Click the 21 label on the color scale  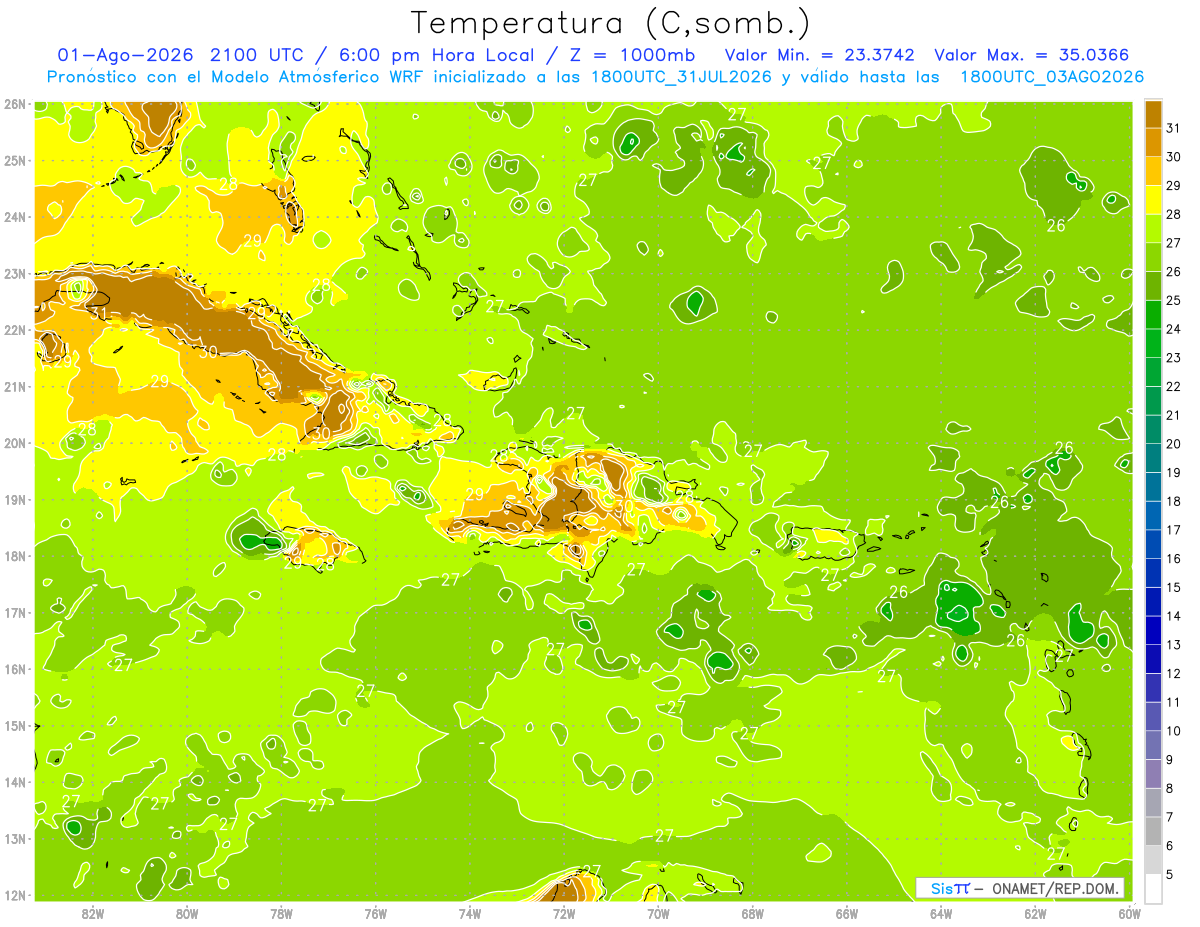1173,415
